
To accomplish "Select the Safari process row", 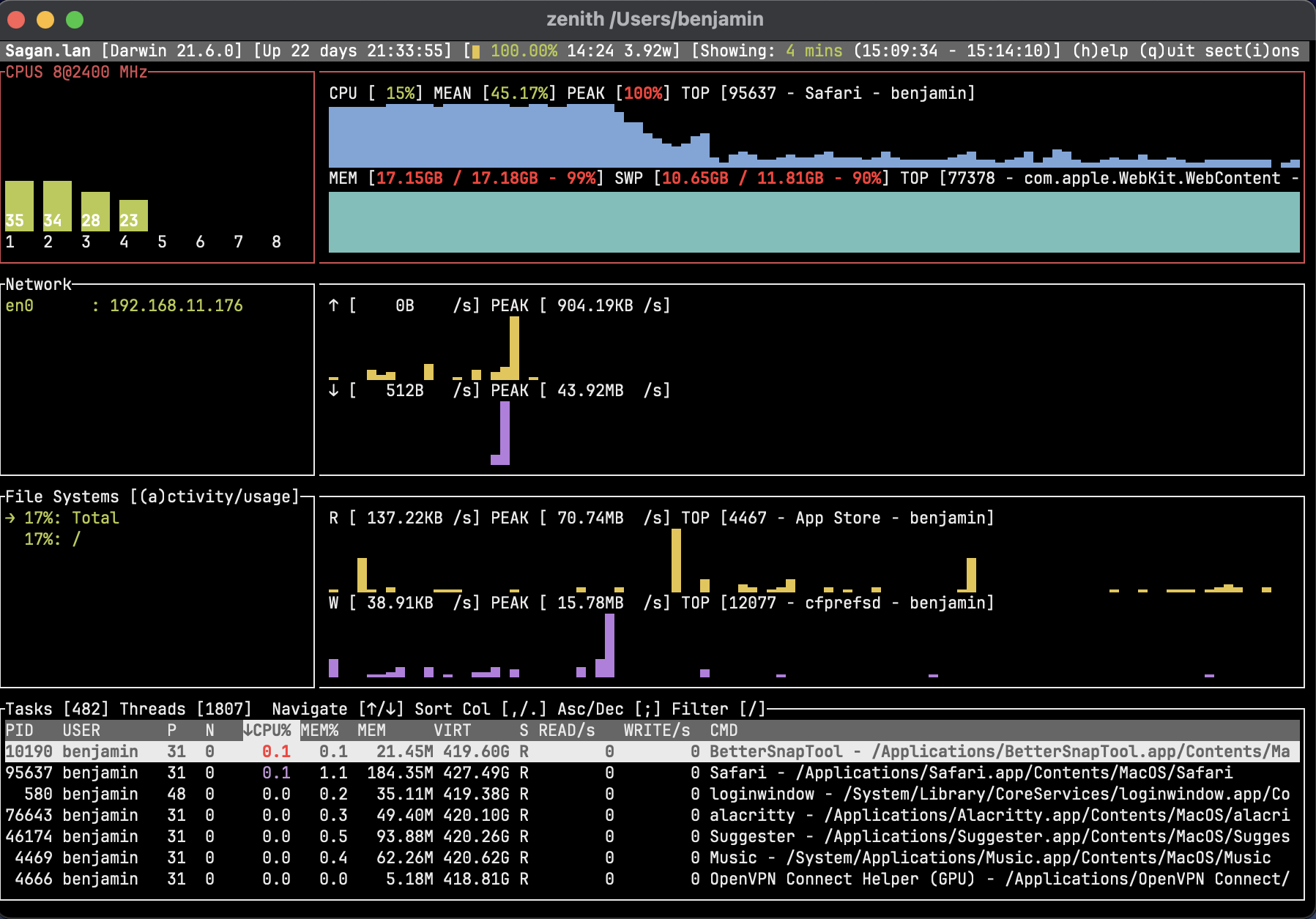I will click(x=293, y=773).
